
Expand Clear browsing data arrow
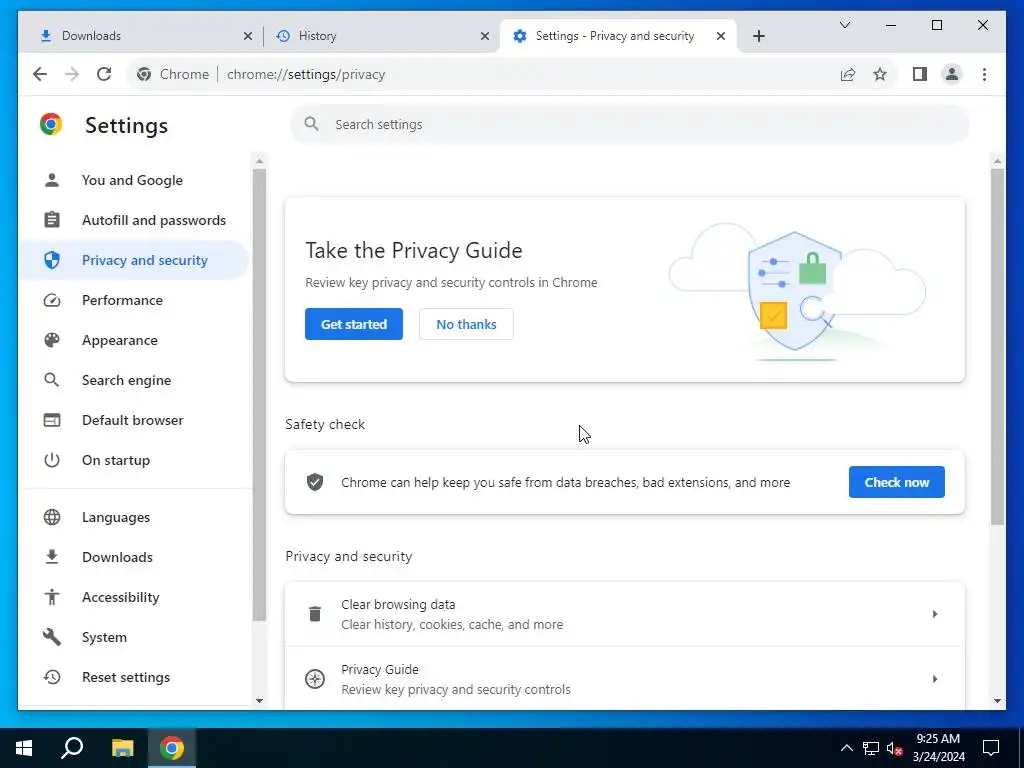click(x=935, y=614)
